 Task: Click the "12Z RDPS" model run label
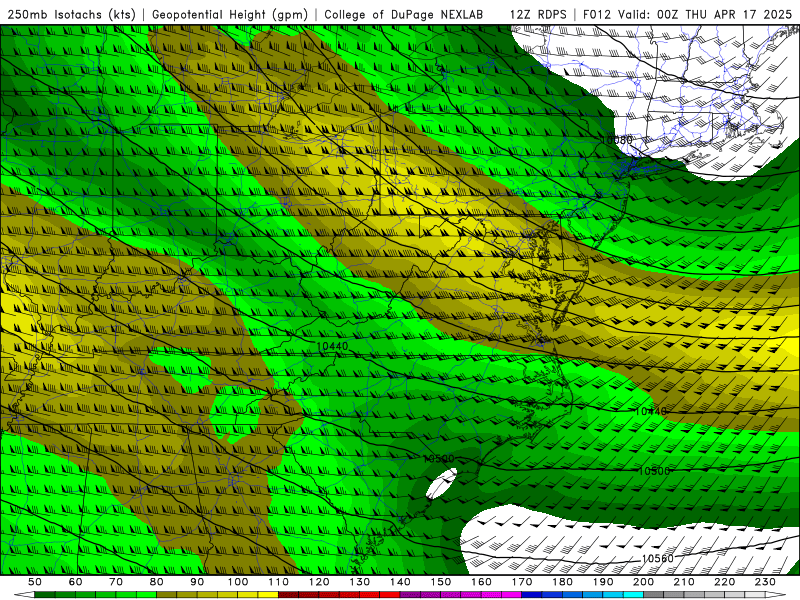[538, 14]
